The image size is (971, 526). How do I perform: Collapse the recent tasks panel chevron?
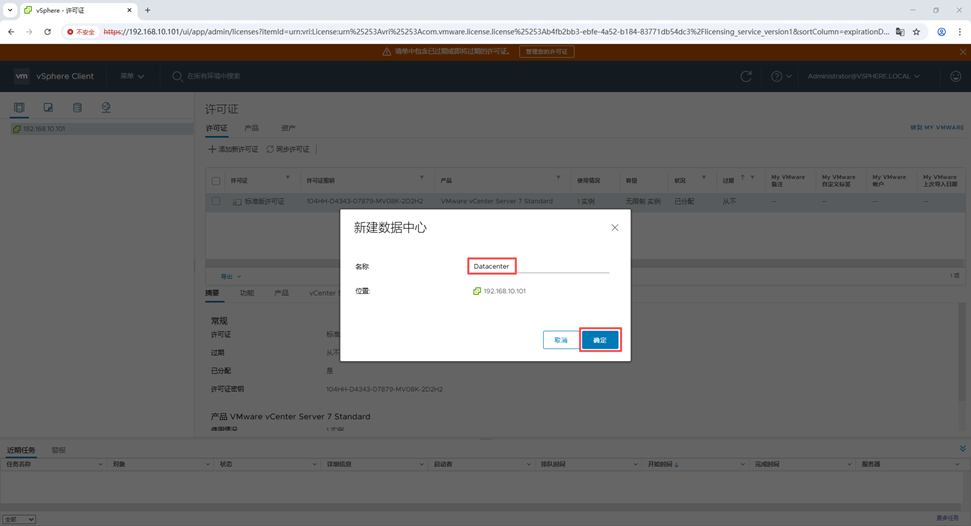tap(962, 450)
